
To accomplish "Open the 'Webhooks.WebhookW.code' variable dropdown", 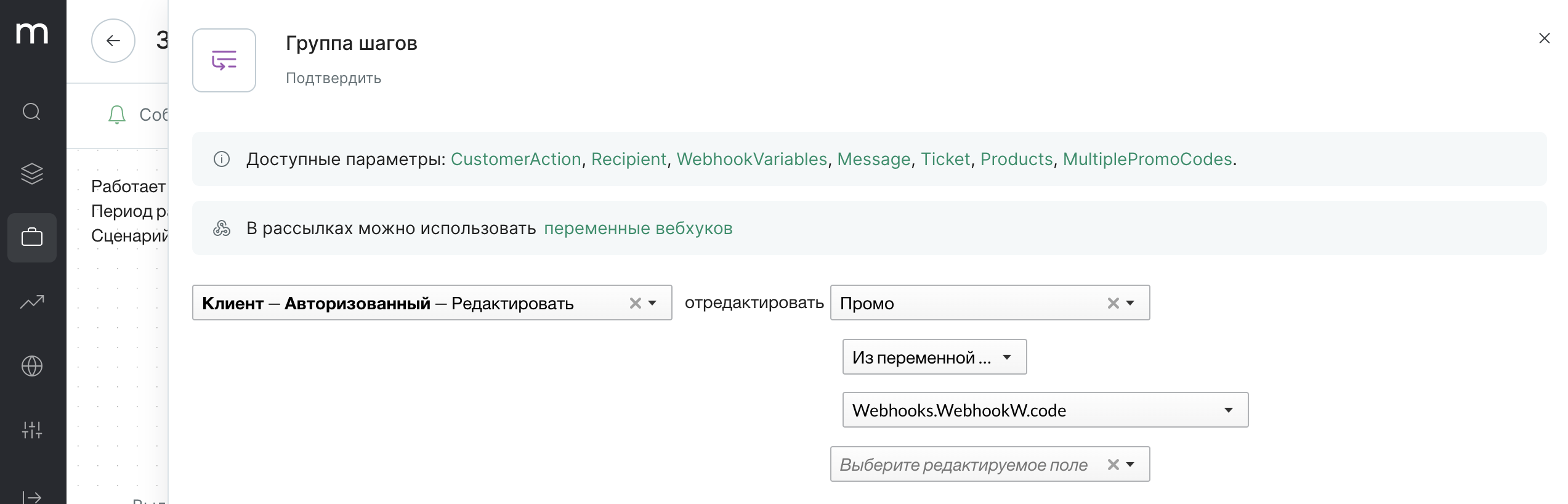I will click(1045, 410).
